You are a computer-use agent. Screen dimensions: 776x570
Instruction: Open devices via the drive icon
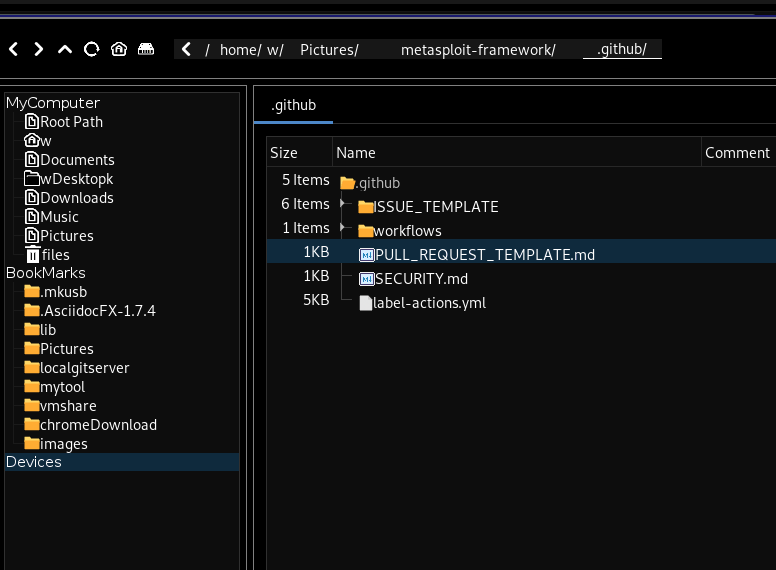[146, 49]
